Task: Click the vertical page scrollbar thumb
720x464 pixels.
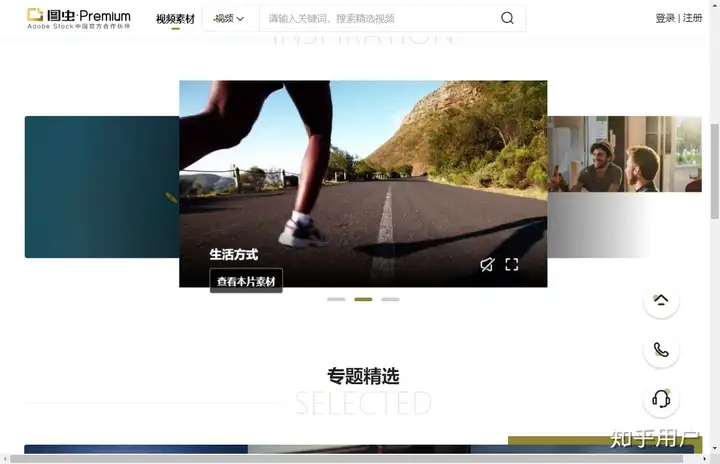Action: coord(715,171)
